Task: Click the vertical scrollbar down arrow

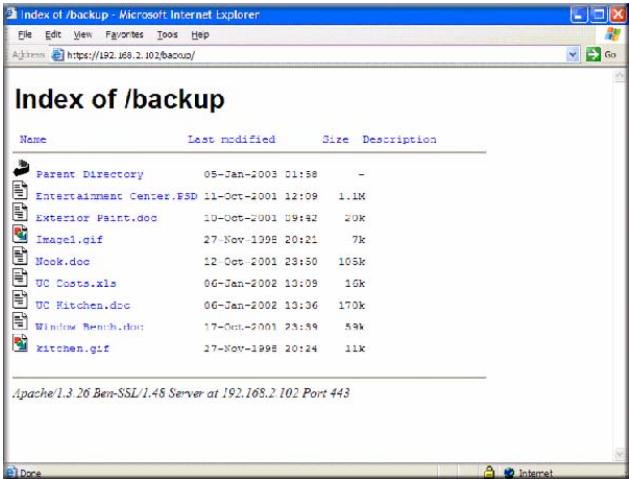Action: (x=620, y=454)
